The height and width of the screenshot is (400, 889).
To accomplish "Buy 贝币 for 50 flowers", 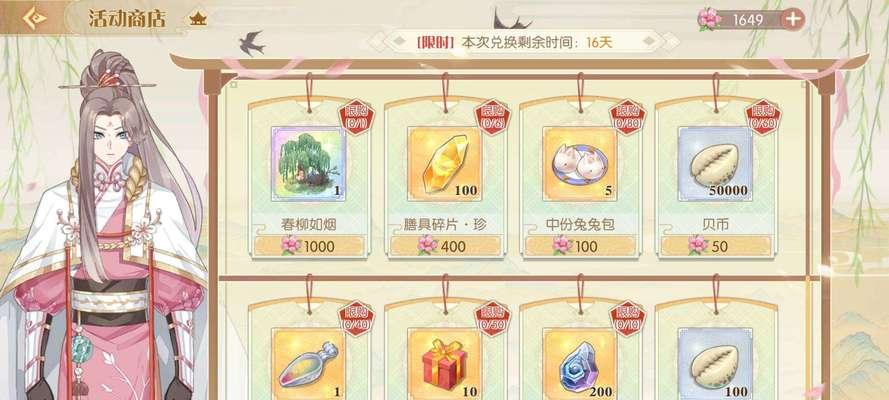I will (716, 246).
